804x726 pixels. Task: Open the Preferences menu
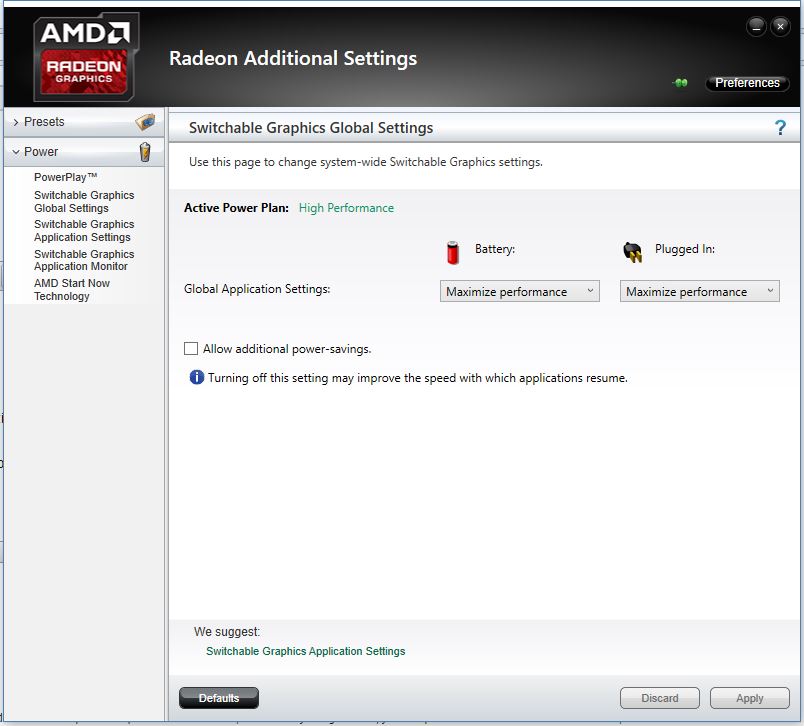pos(747,83)
